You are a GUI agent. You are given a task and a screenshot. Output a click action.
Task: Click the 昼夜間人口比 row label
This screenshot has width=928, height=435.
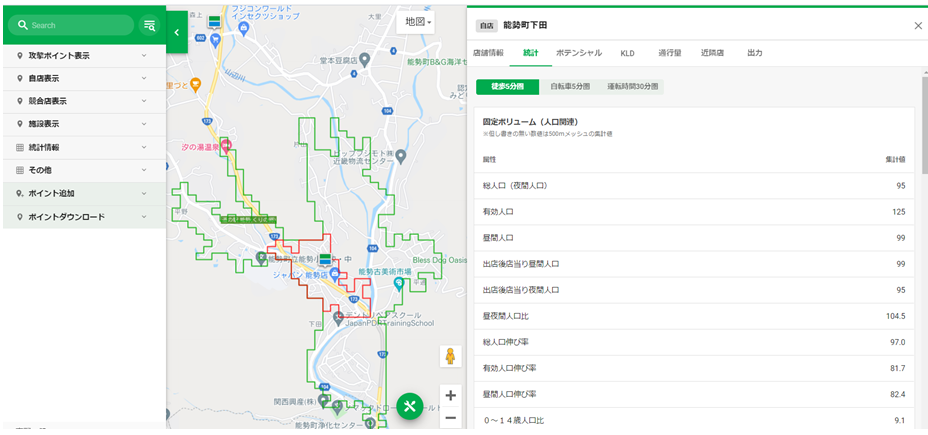click(x=505, y=316)
